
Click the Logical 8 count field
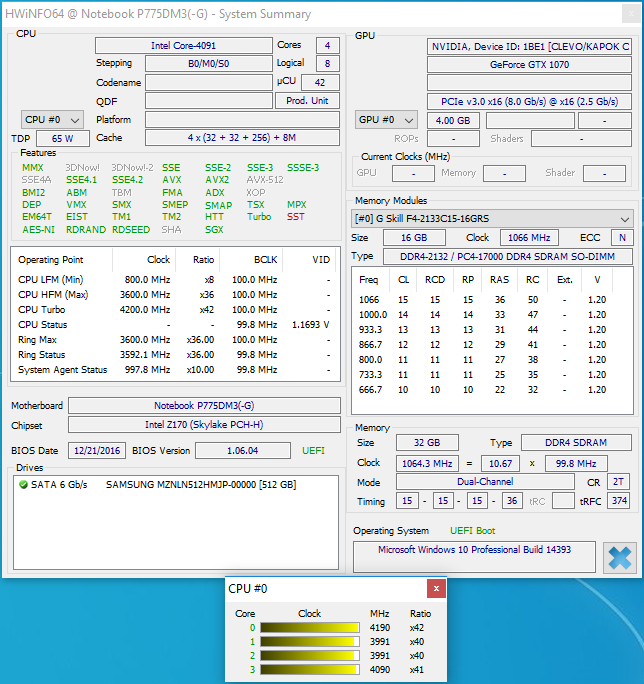[327, 64]
